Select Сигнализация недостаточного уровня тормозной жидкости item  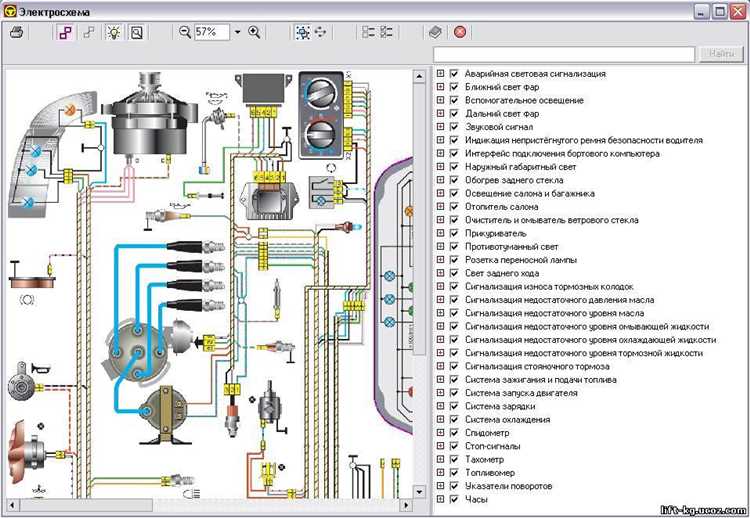584,353
